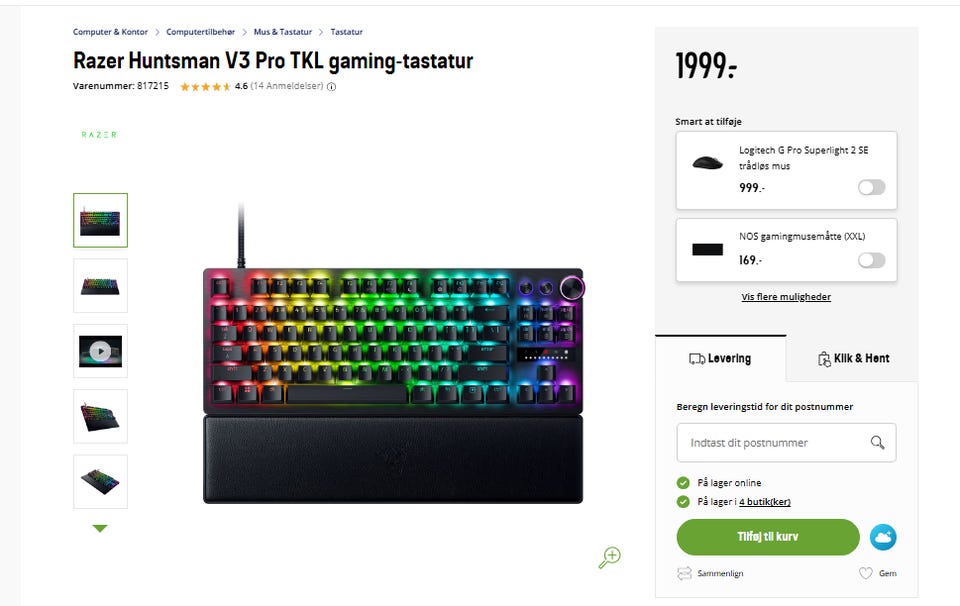Screen dimensions: 960x606
Task: Click the Tilføj til kurv button
Action: (768, 537)
